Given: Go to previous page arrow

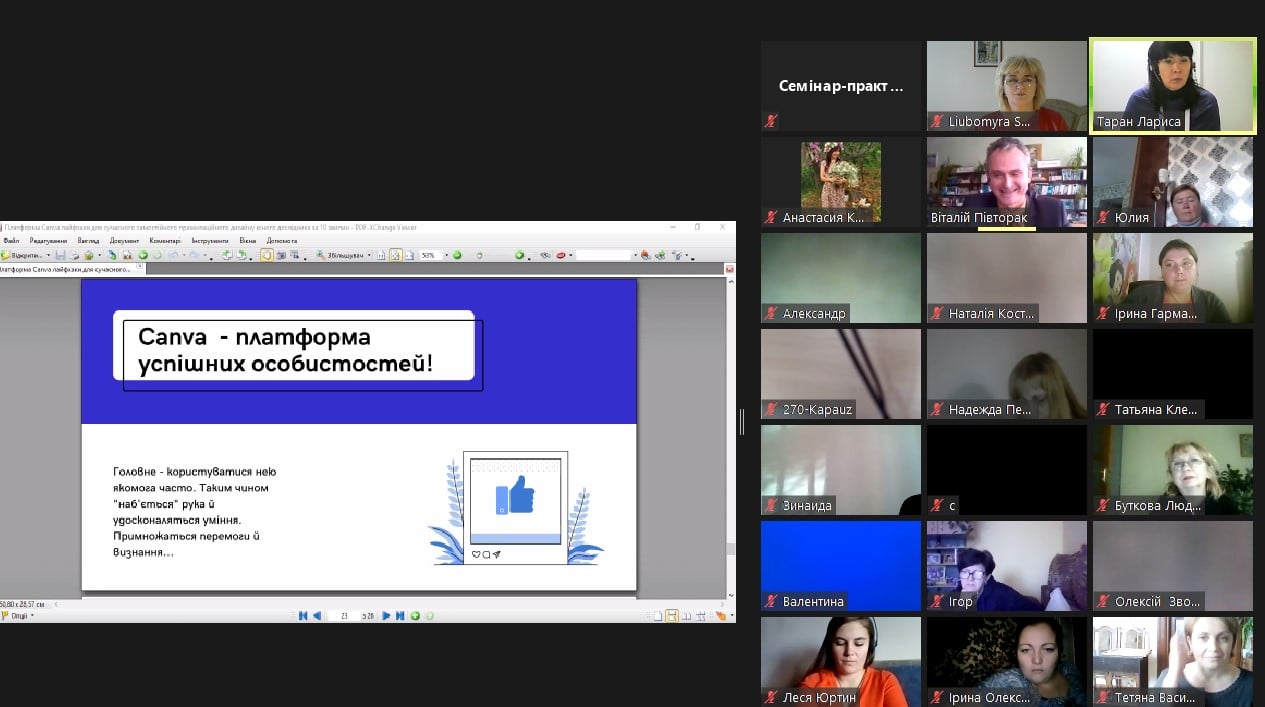Looking at the screenshot, I should click(x=317, y=616).
